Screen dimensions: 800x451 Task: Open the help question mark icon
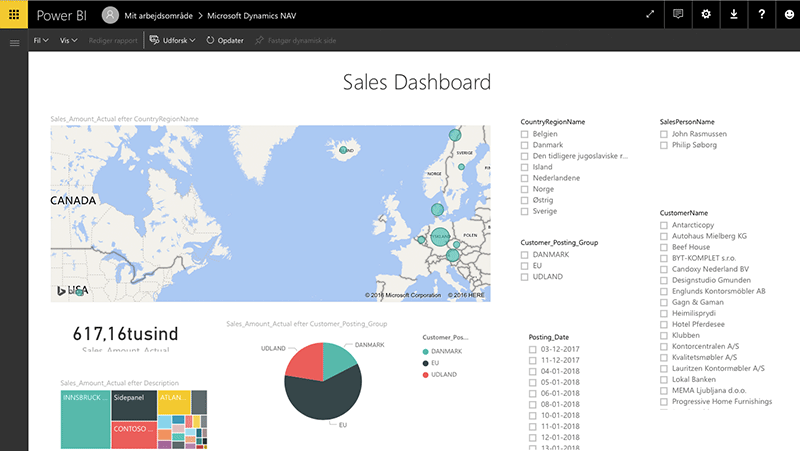tap(761, 14)
